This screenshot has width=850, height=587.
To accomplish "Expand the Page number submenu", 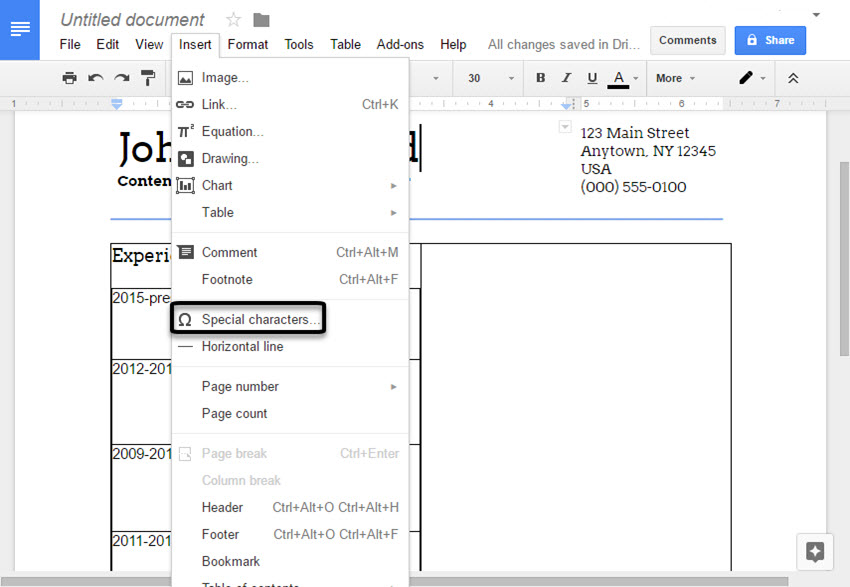I will [290, 387].
